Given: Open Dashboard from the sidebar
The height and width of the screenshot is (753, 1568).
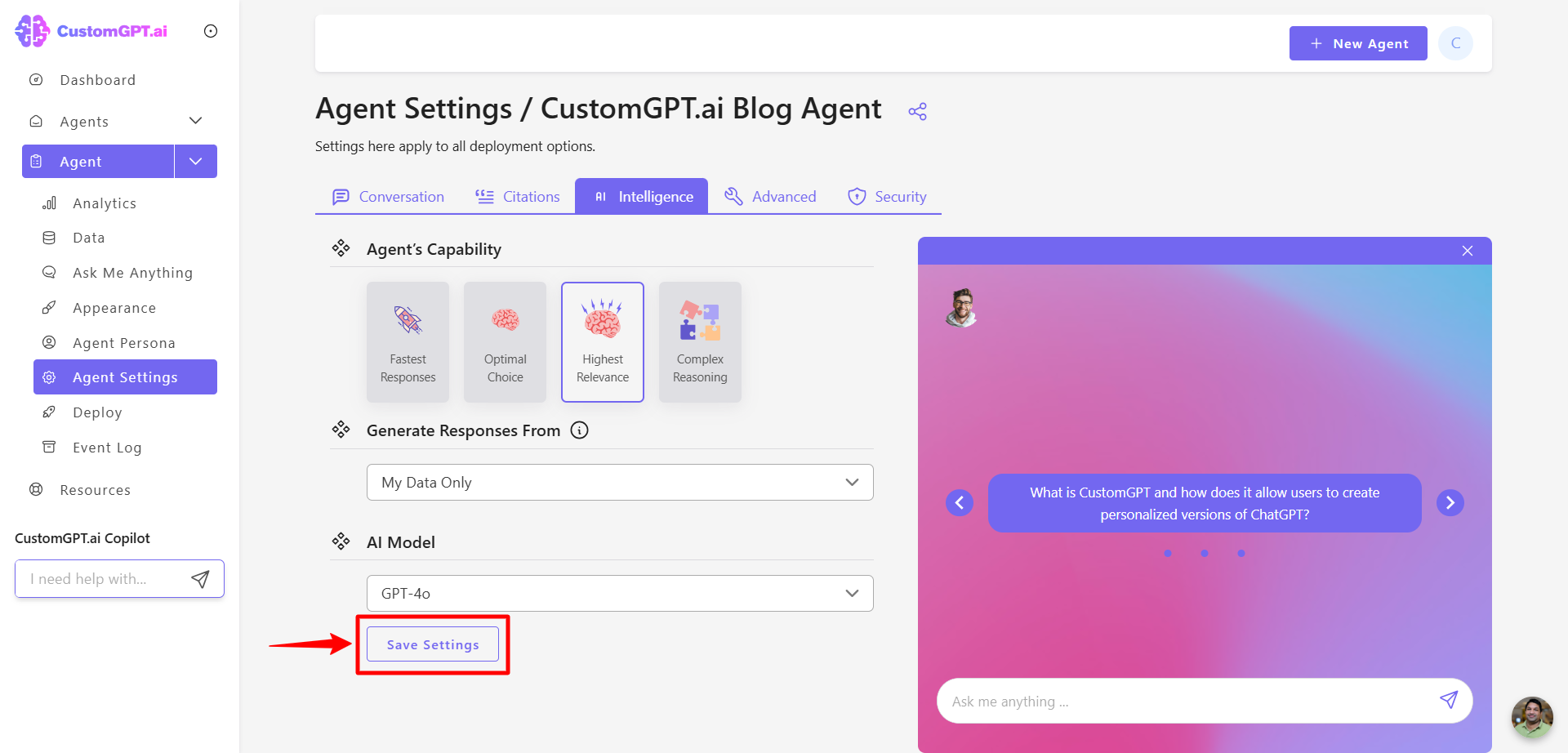Looking at the screenshot, I should pyautogui.click(x=97, y=80).
